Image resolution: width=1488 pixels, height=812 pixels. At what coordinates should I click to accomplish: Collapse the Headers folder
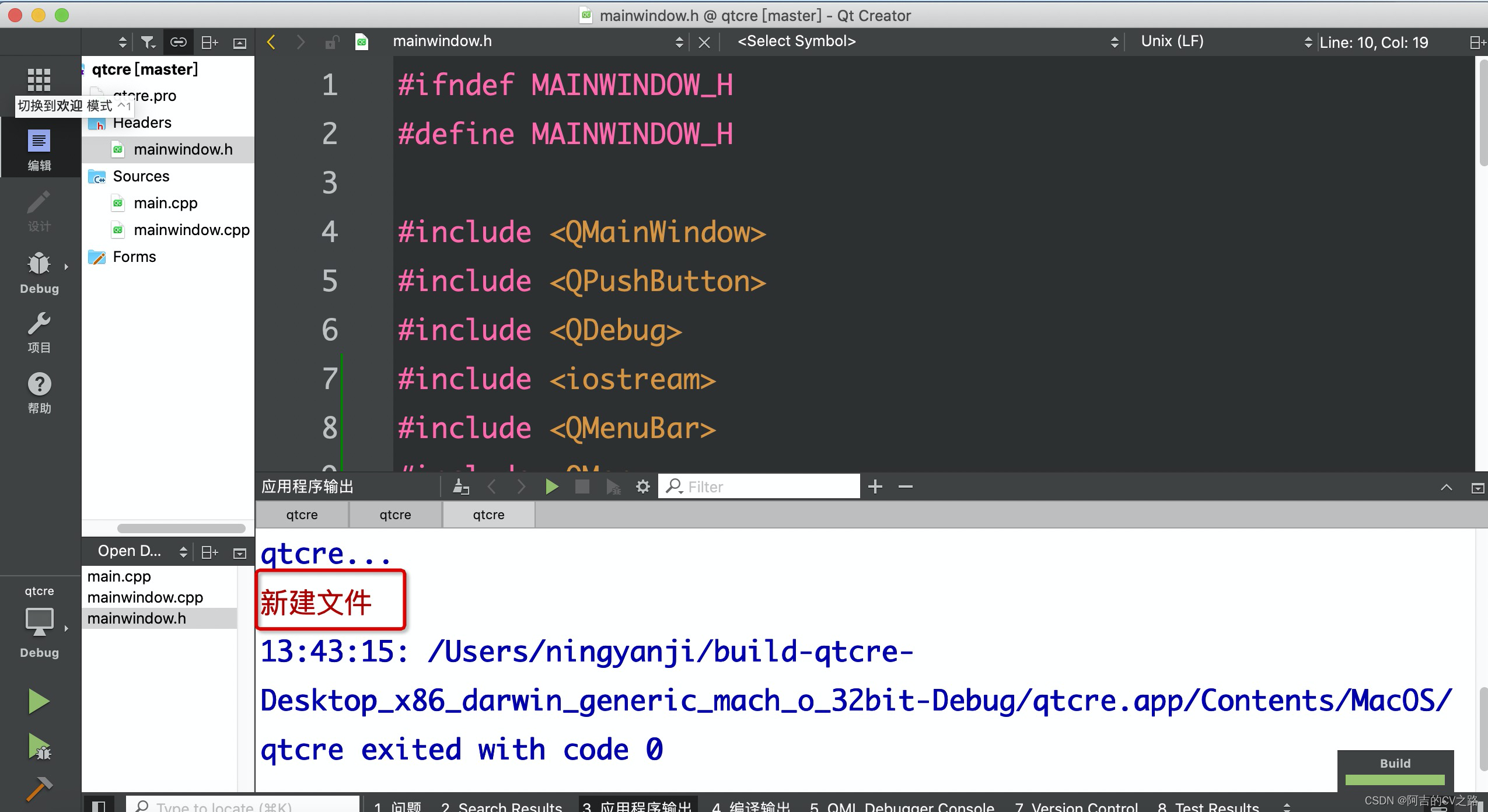pos(142,123)
